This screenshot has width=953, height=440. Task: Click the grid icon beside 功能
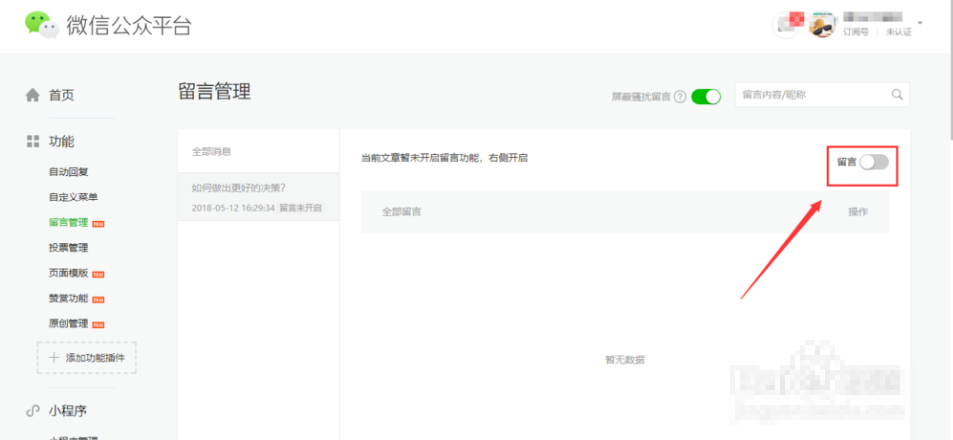point(33,142)
